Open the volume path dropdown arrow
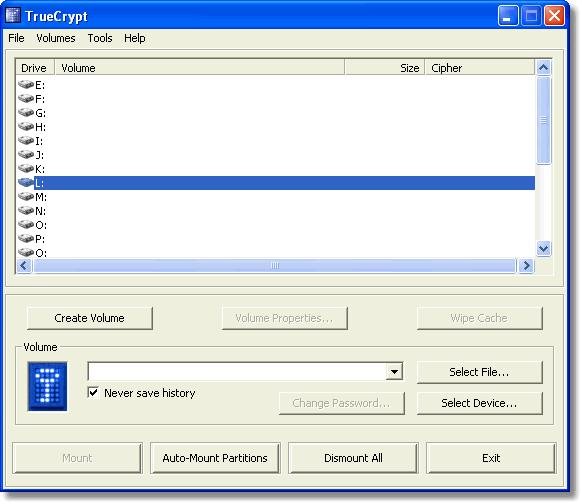582x504 pixels. coord(394,371)
